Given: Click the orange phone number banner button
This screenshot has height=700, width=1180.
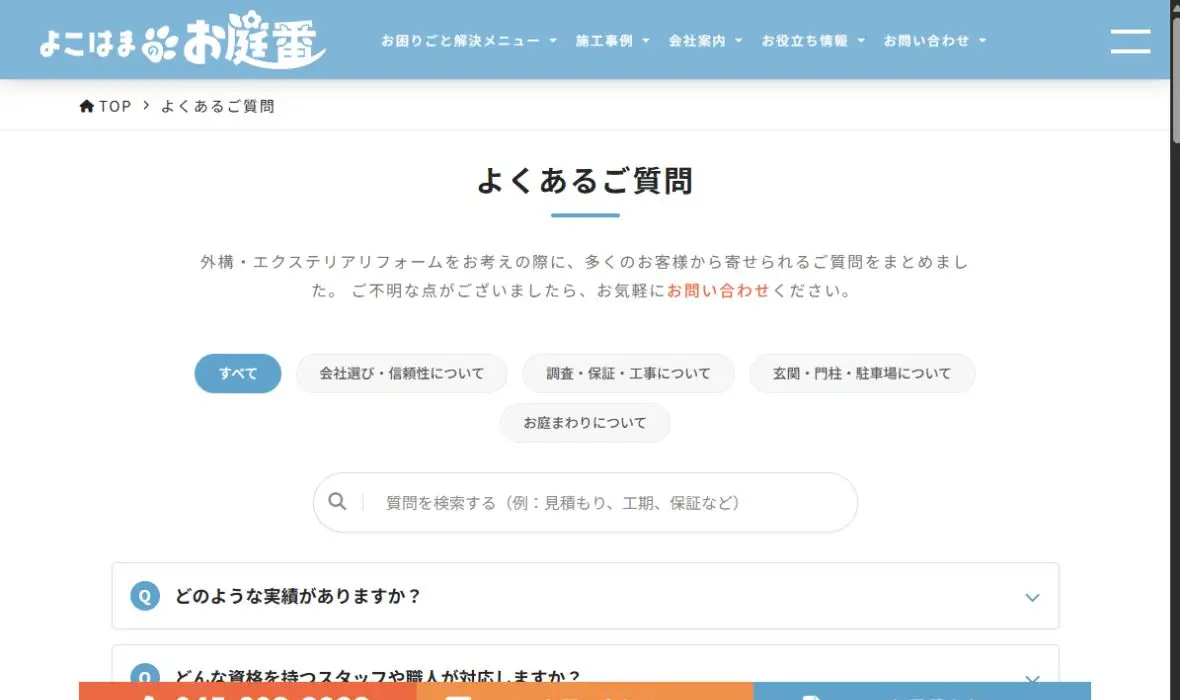Looking at the screenshot, I should coord(248,691).
